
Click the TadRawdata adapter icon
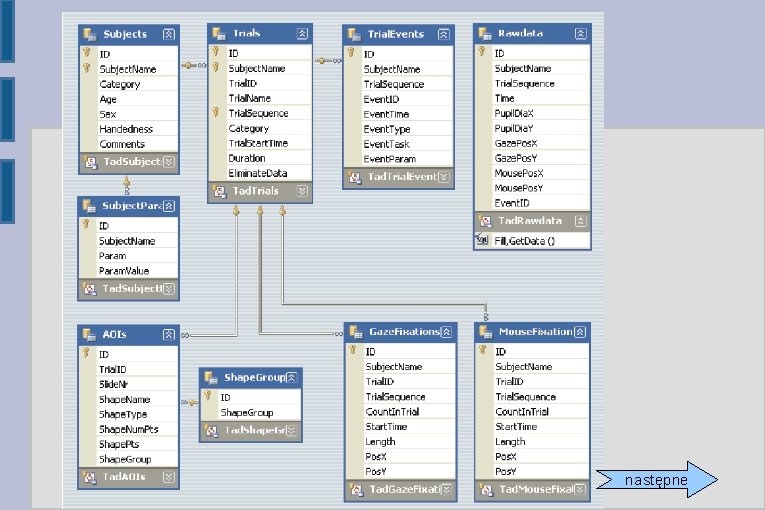485,222
